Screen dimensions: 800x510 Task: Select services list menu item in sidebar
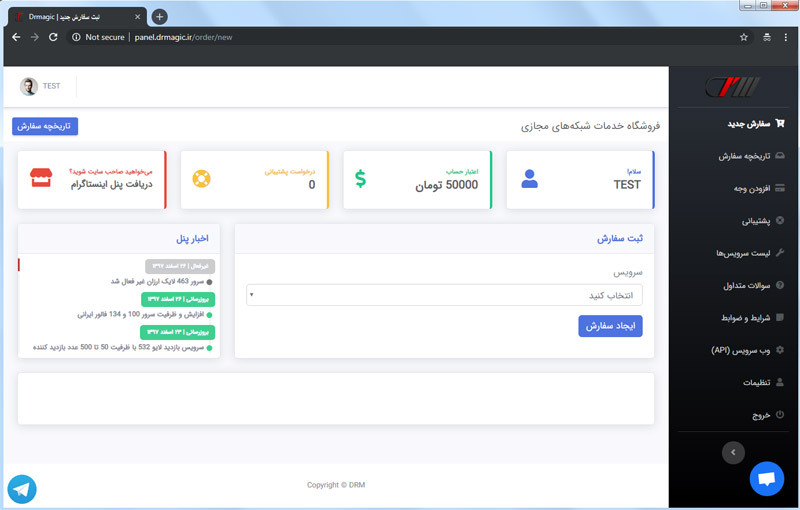pyautogui.click(x=743, y=253)
